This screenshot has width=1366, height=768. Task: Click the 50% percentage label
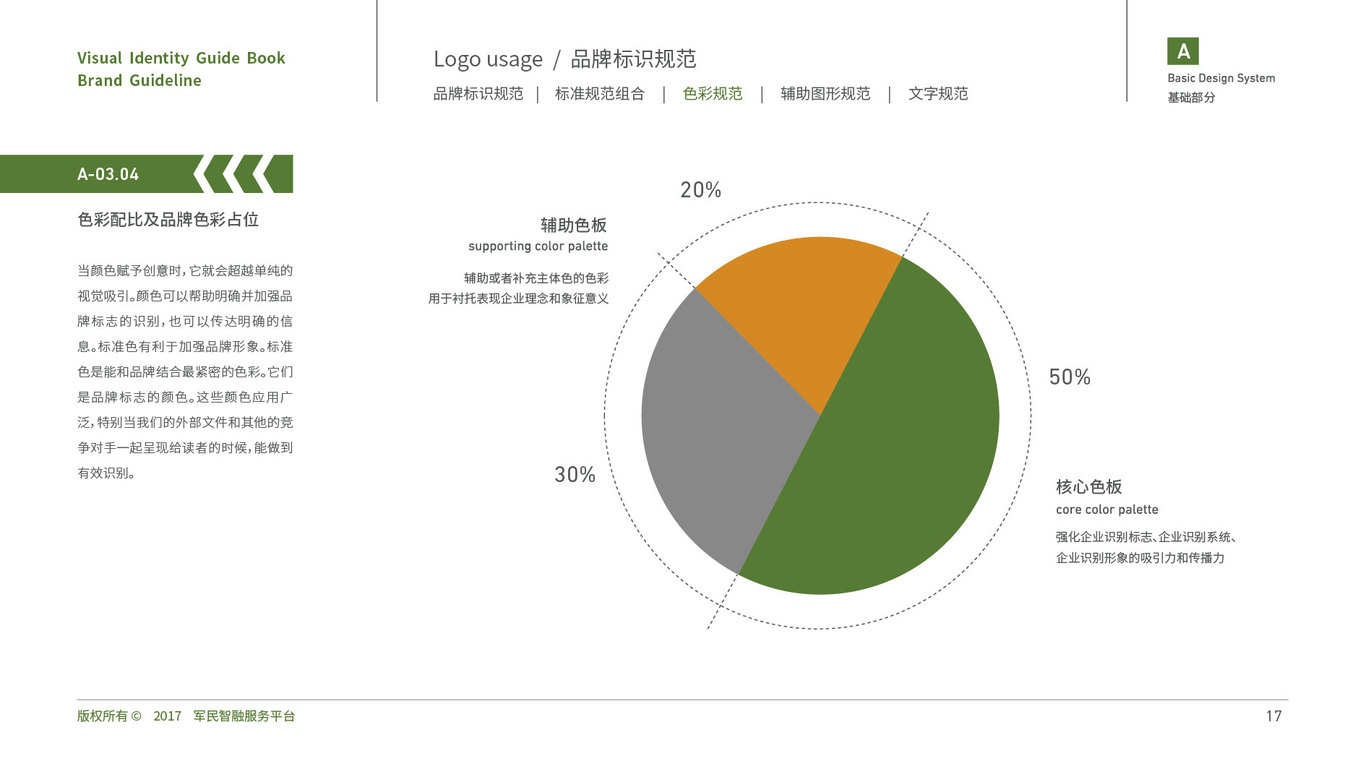tap(1070, 377)
